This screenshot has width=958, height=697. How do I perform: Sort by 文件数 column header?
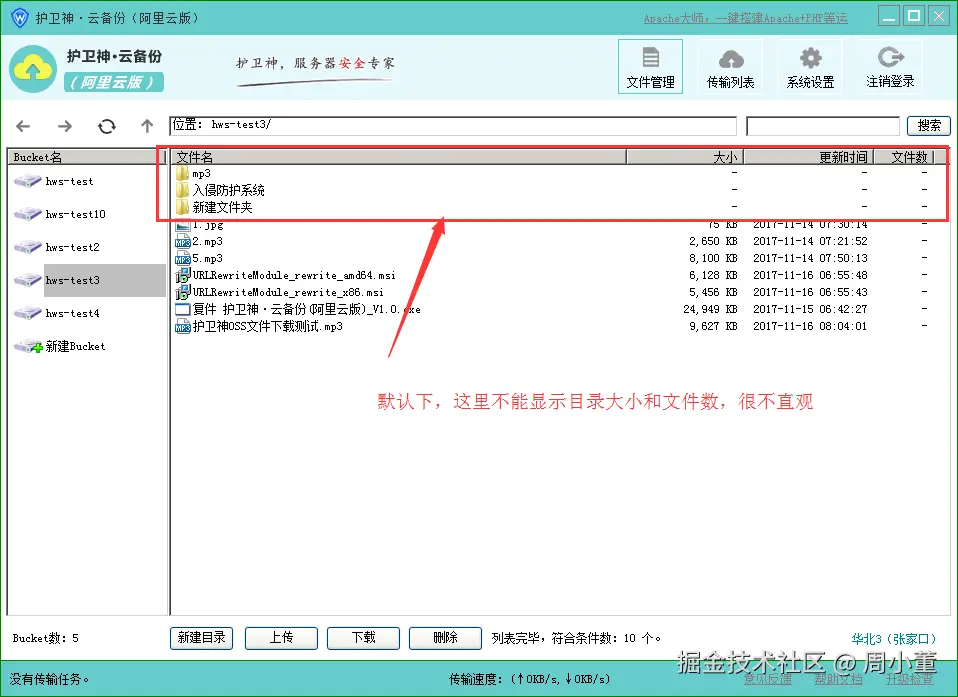[x=904, y=157]
